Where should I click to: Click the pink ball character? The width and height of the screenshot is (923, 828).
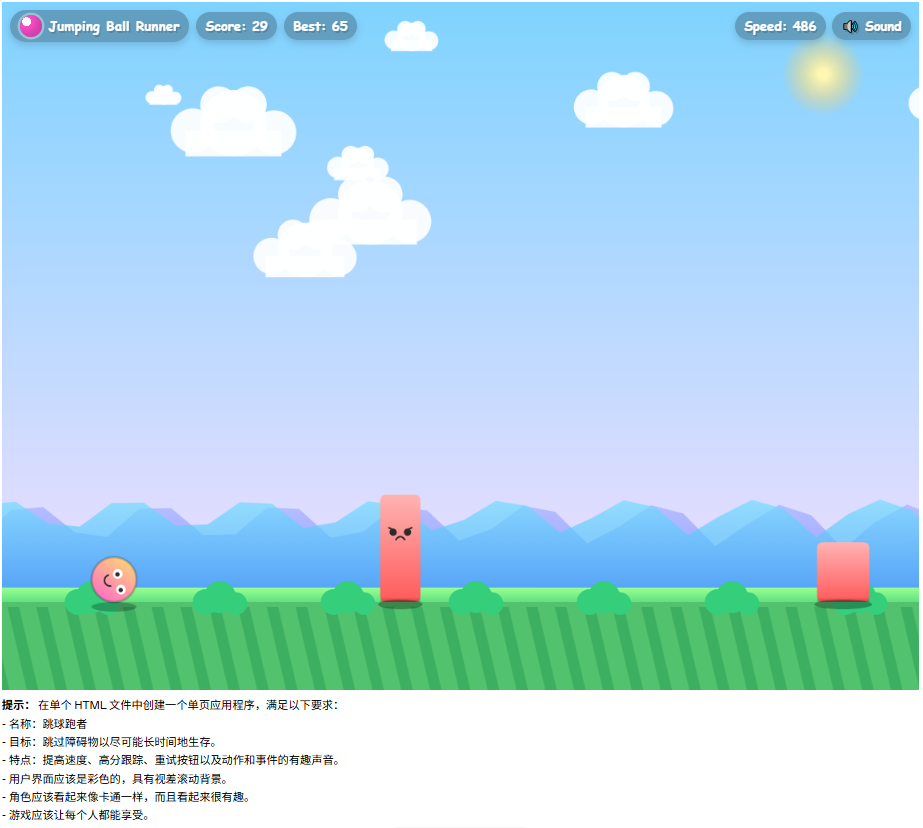(114, 580)
